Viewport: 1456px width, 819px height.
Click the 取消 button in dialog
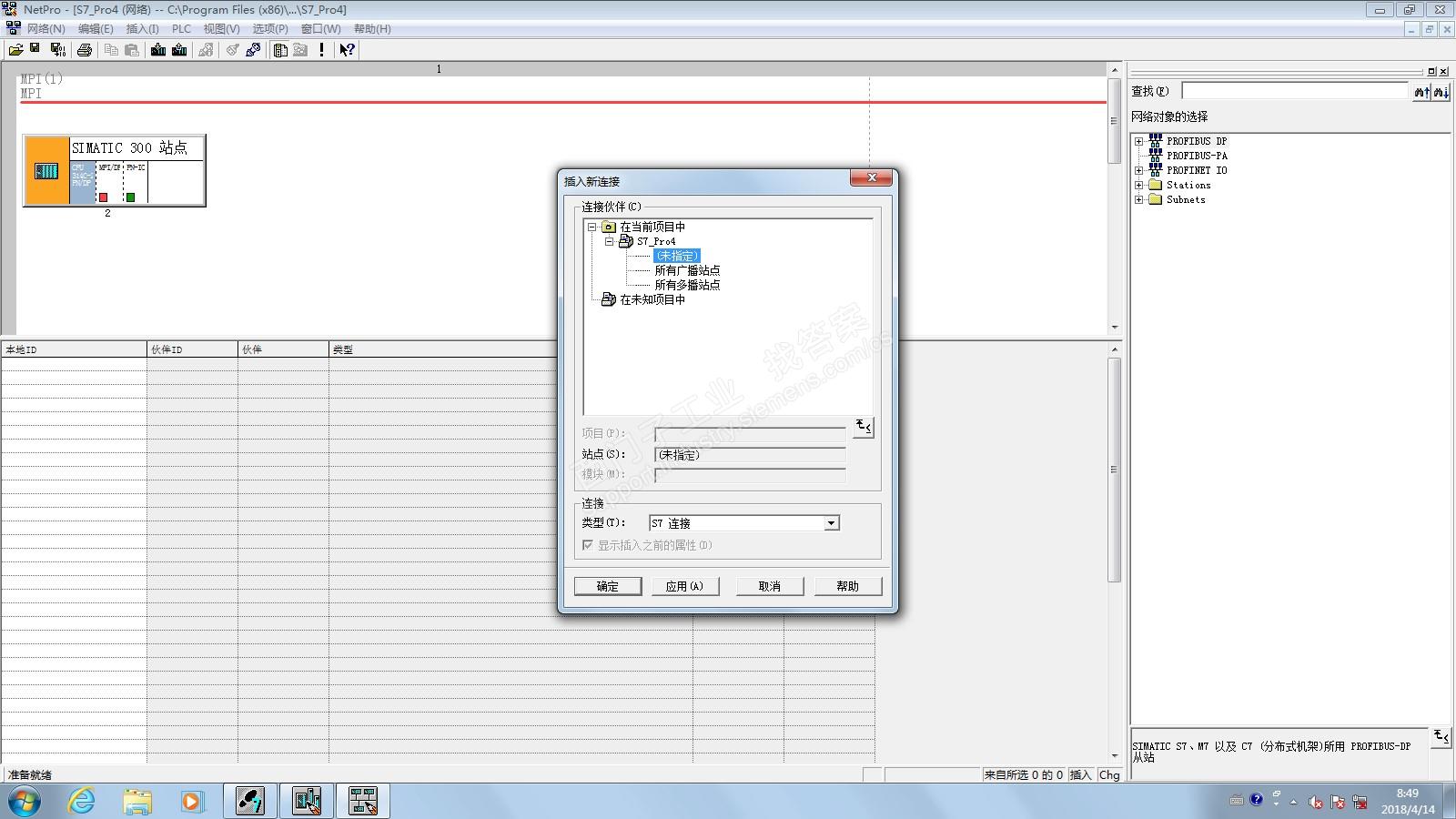coord(770,586)
